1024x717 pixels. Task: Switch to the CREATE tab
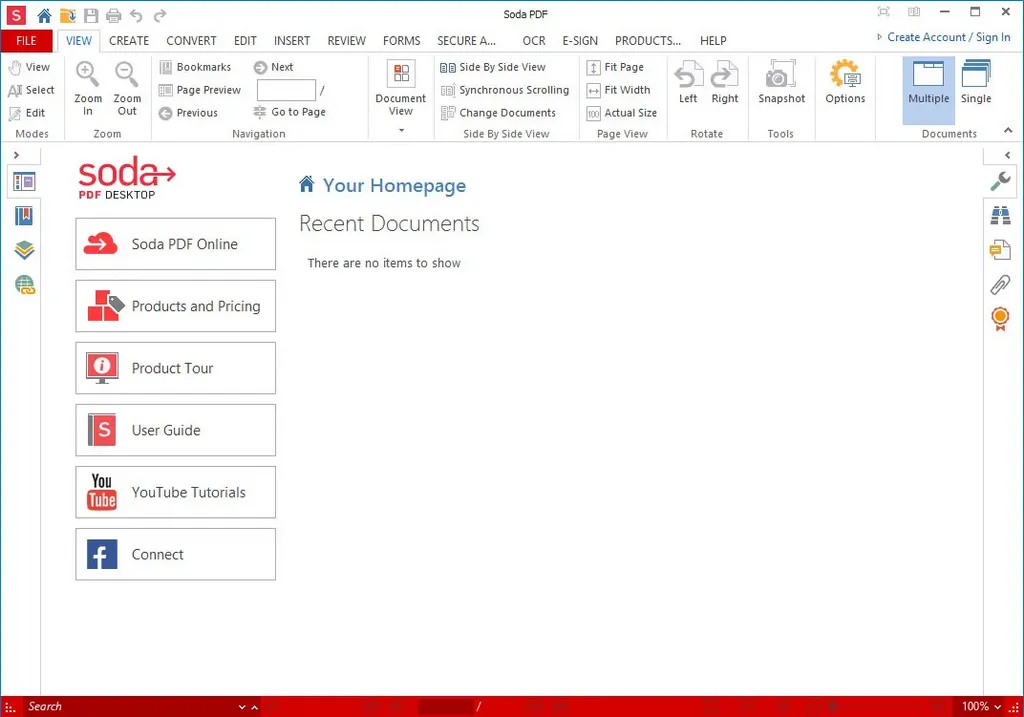[x=129, y=40]
